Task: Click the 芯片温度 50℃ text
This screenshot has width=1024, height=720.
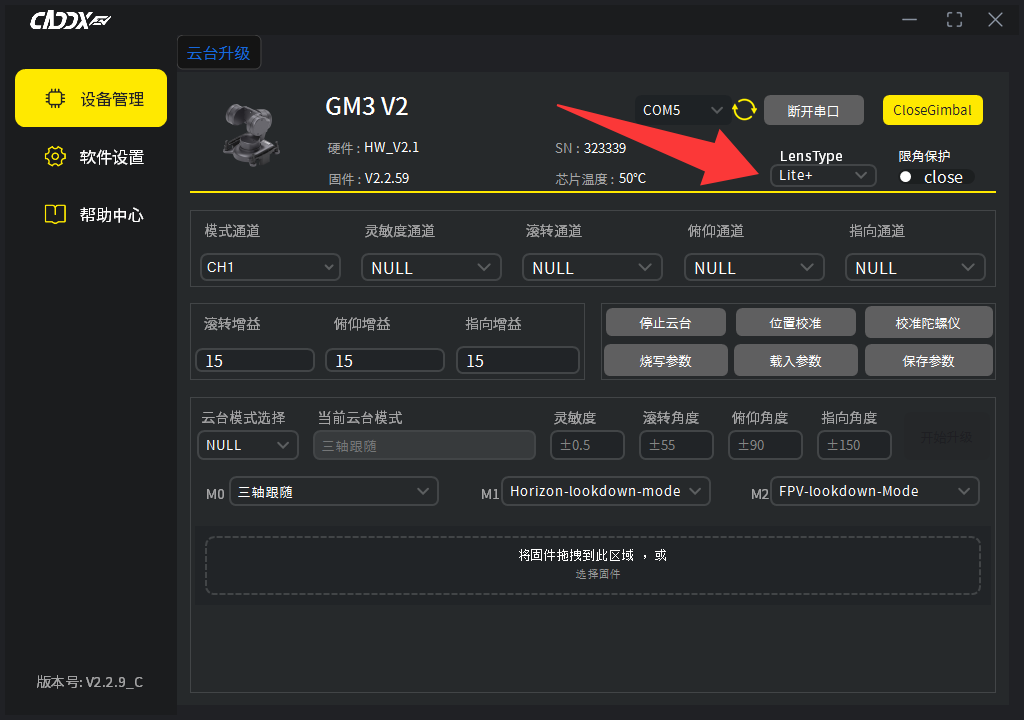Action: [601, 178]
